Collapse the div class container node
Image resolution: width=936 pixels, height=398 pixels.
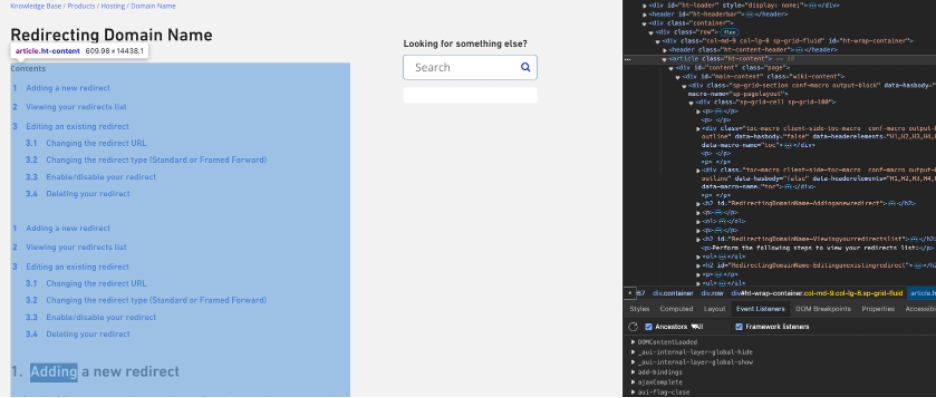click(x=645, y=23)
